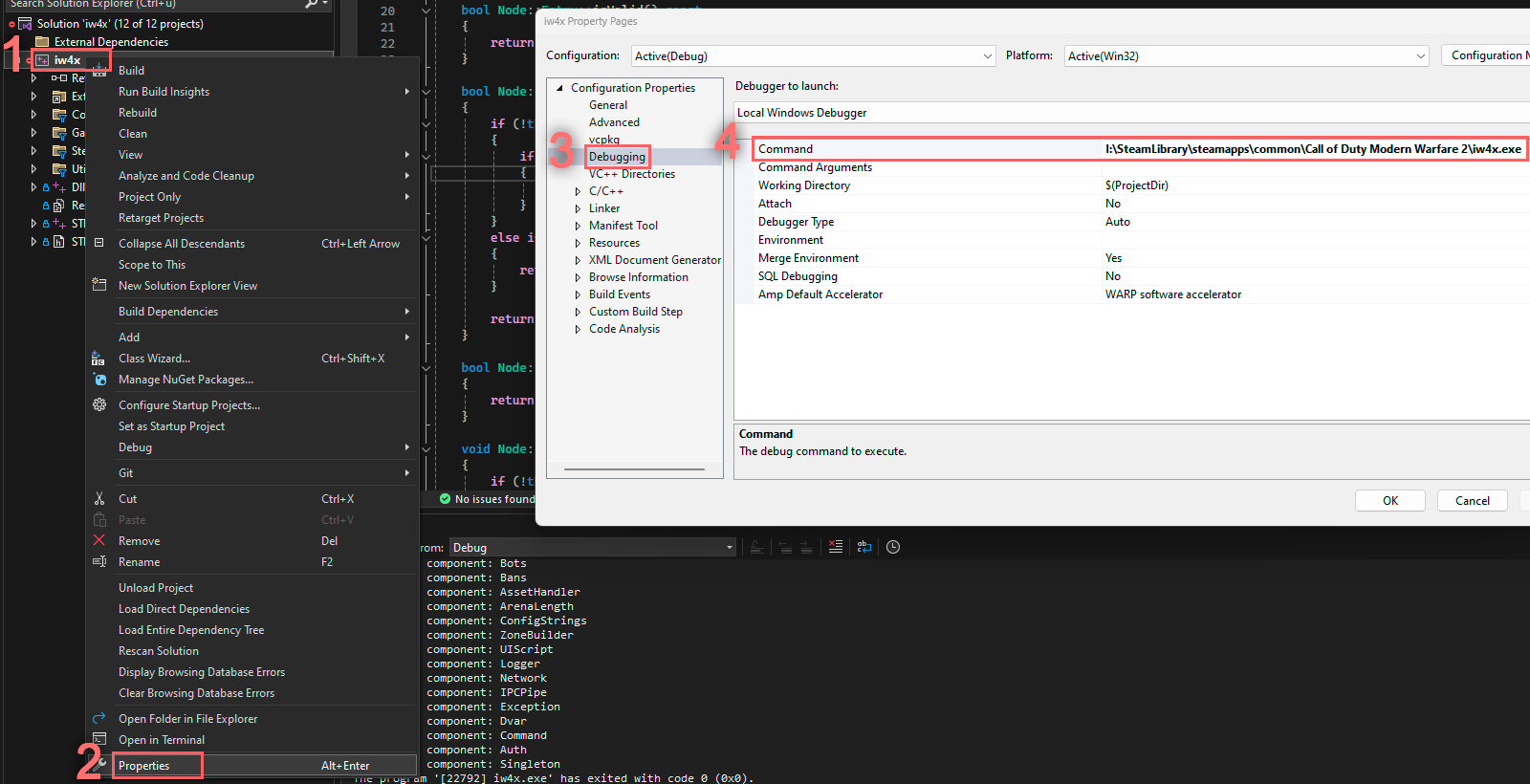The image size is (1530, 784).
Task: Collapse the Configuration Properties tree node
Action: pos(560,88)
